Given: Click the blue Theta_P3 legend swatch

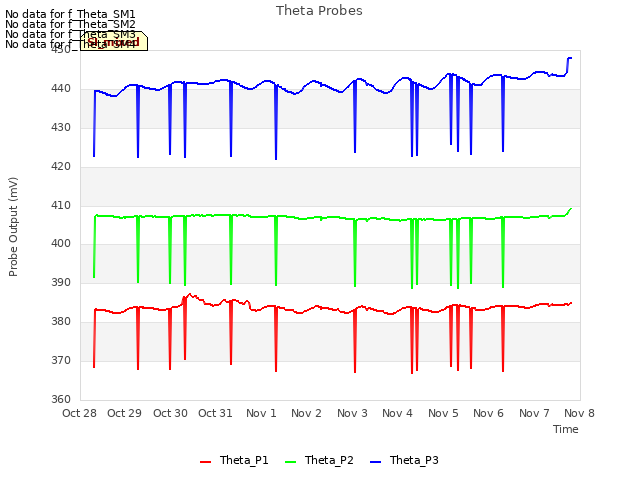Looking at the screenshot, I should pos(375,462).
